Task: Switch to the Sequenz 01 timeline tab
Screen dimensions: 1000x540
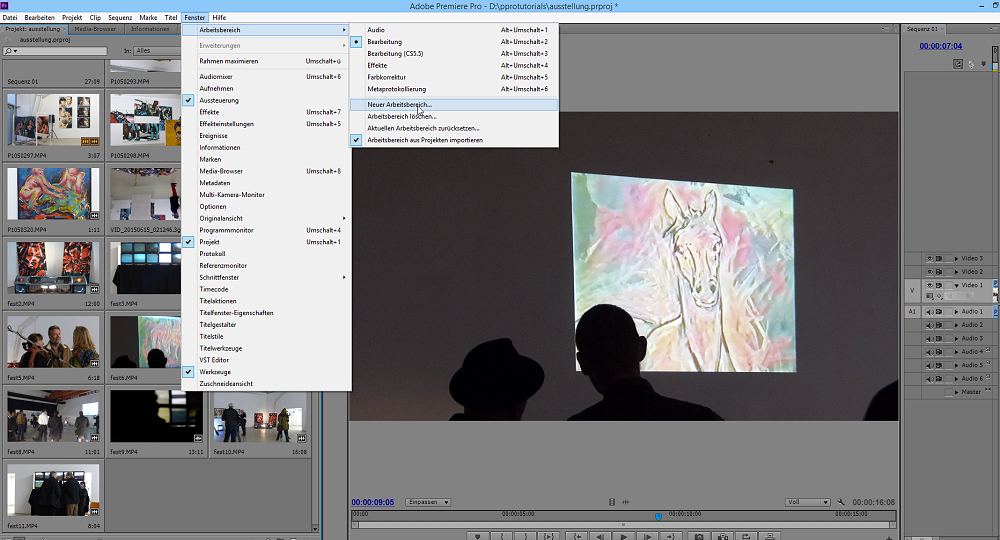Action: tap(922, 29)
